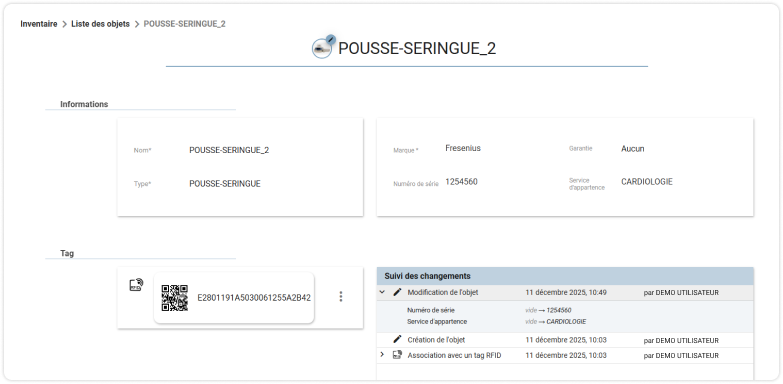The width and height of the screenshot is (783, 384).
Task: Click pencil icon beside Modification de l'objet
Action: click(x=397, y=292)
